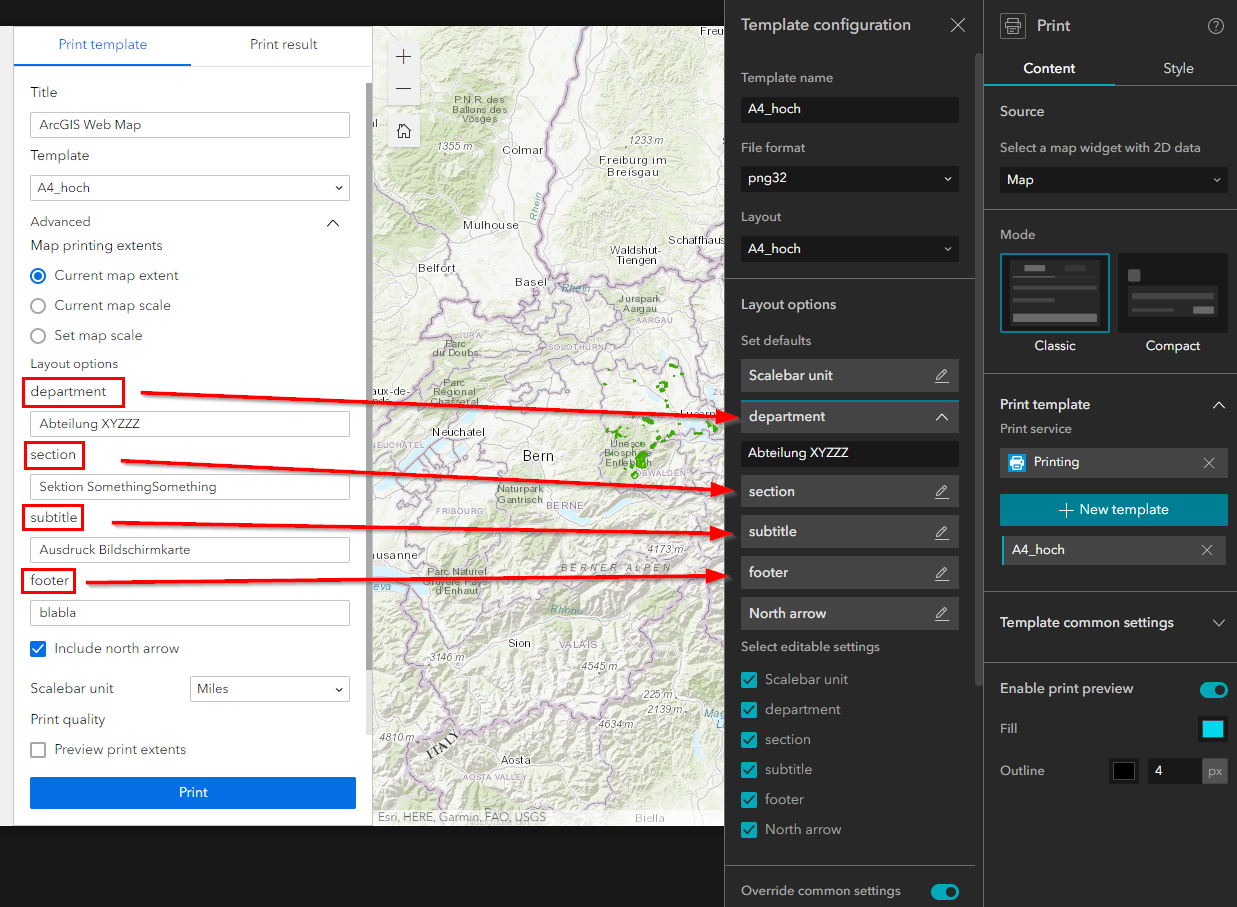Open the help icon in the Print panel
The width and height of the screenshot is (1237, 907).
tap(1215, 26)
